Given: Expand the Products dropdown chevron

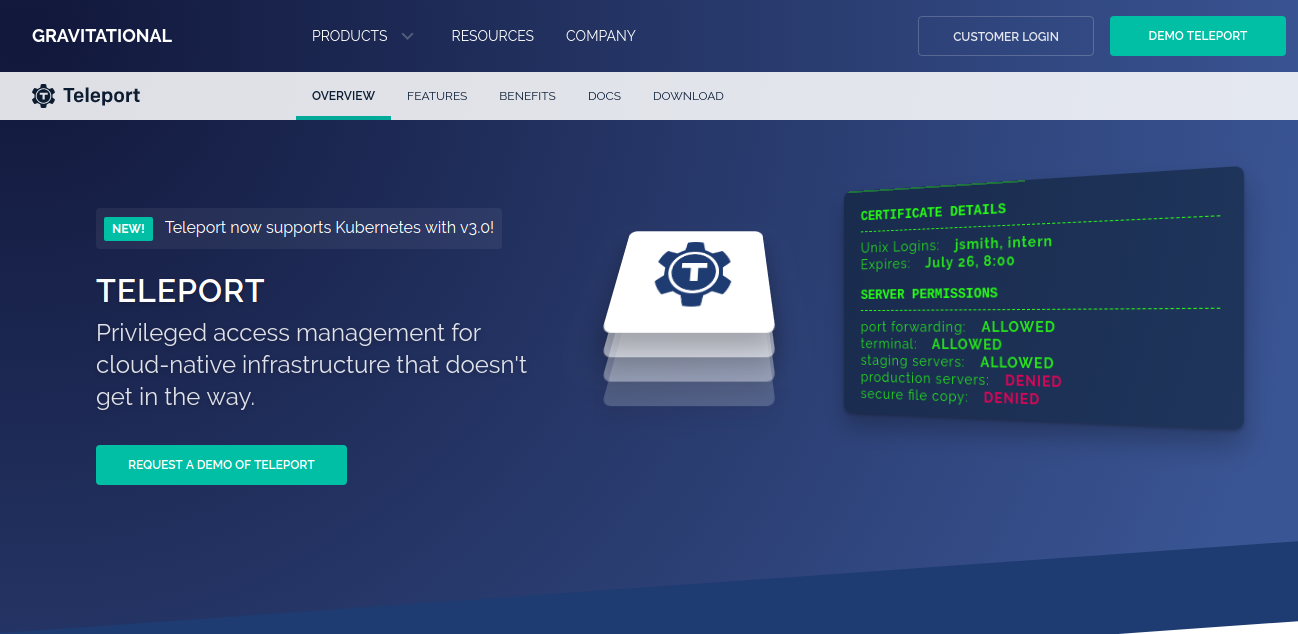Looking at the screenshot, I should (x=407, y=36).
